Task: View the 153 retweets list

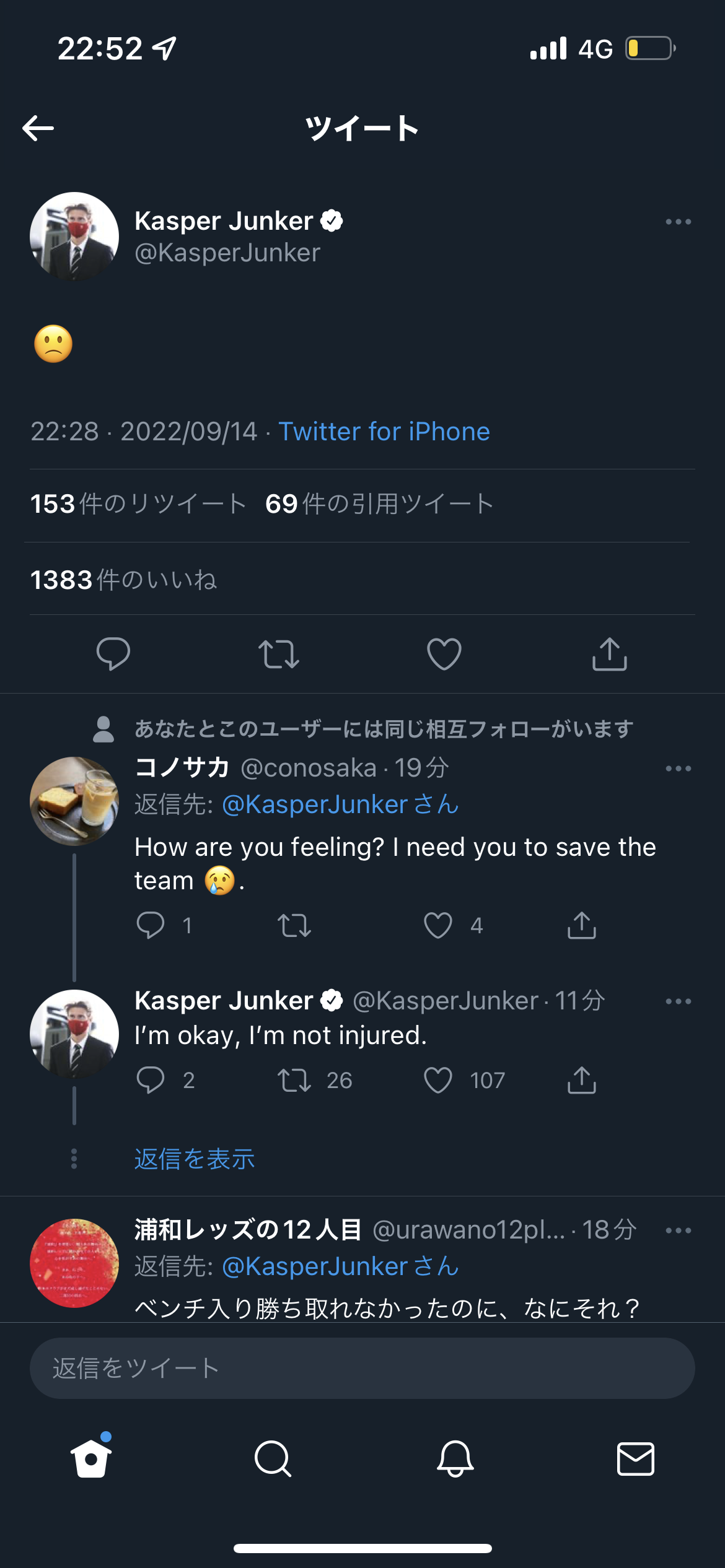Action: pos(139,504)
